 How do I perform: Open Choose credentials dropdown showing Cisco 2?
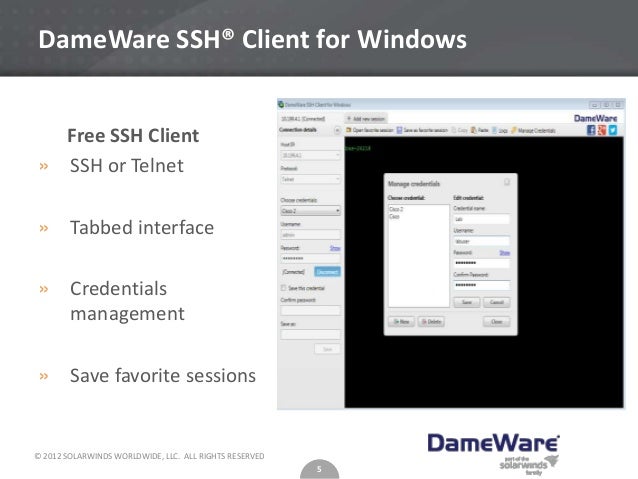310,211
